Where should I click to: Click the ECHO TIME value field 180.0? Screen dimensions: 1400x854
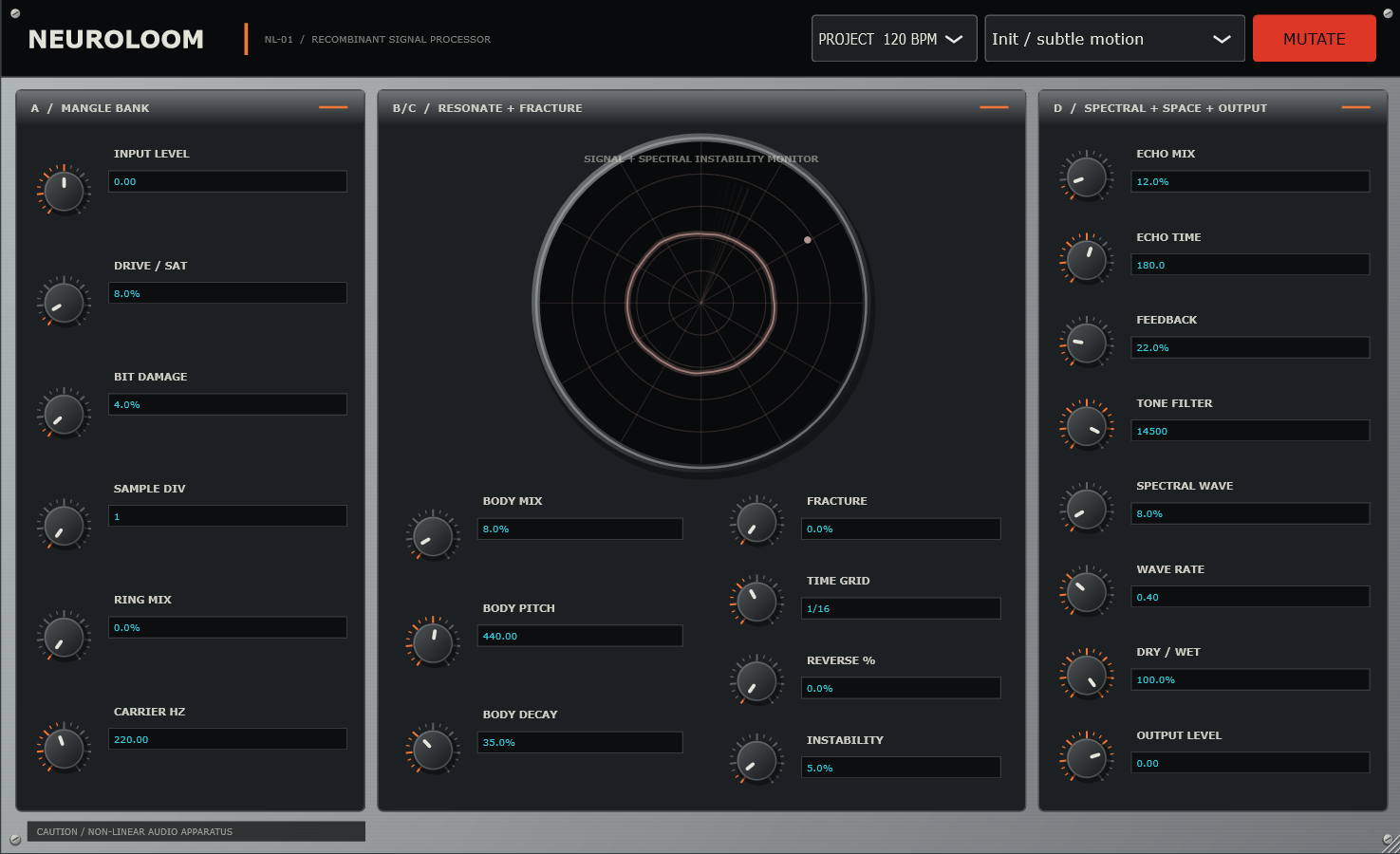coord(1250,265)
